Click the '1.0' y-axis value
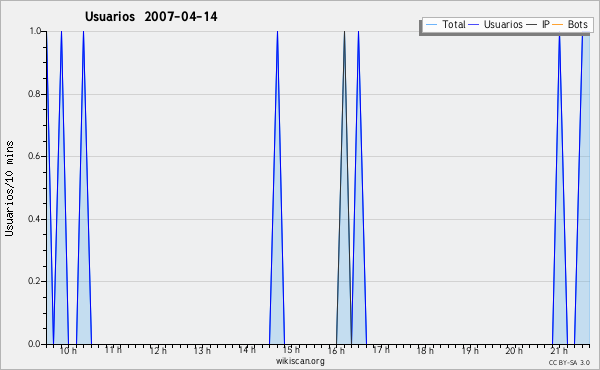The image size is (600, 370). point(35,31)
